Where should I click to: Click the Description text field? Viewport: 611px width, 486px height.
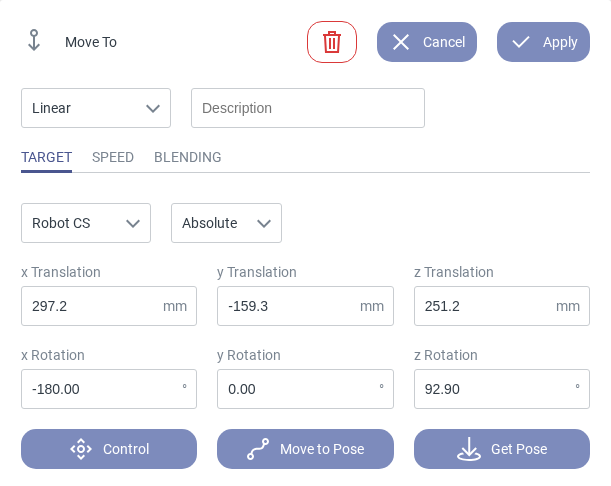308,108
